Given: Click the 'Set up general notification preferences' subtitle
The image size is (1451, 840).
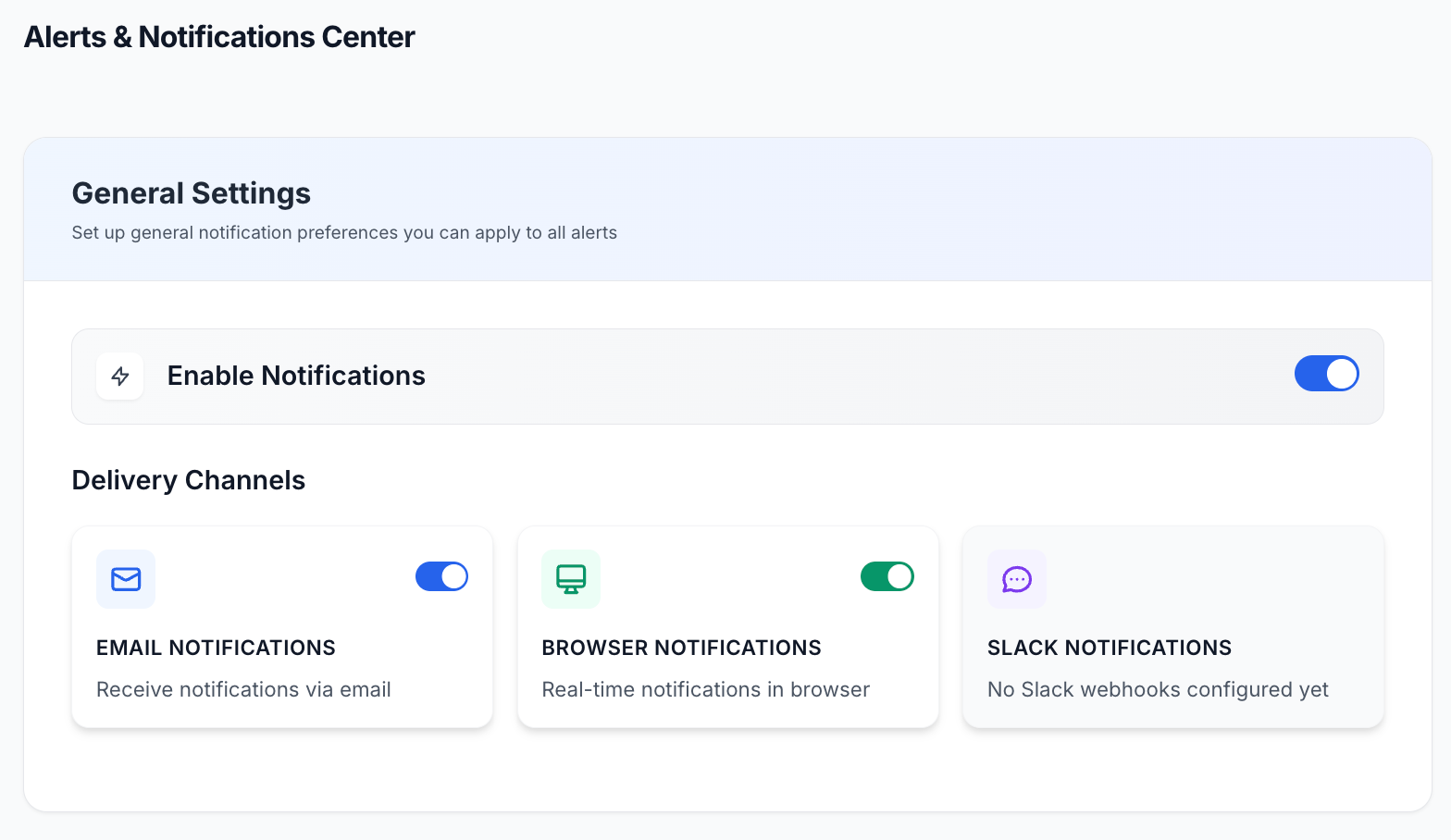Looking at the screenshot, I should pyautogui.click(x=344, y=232).
